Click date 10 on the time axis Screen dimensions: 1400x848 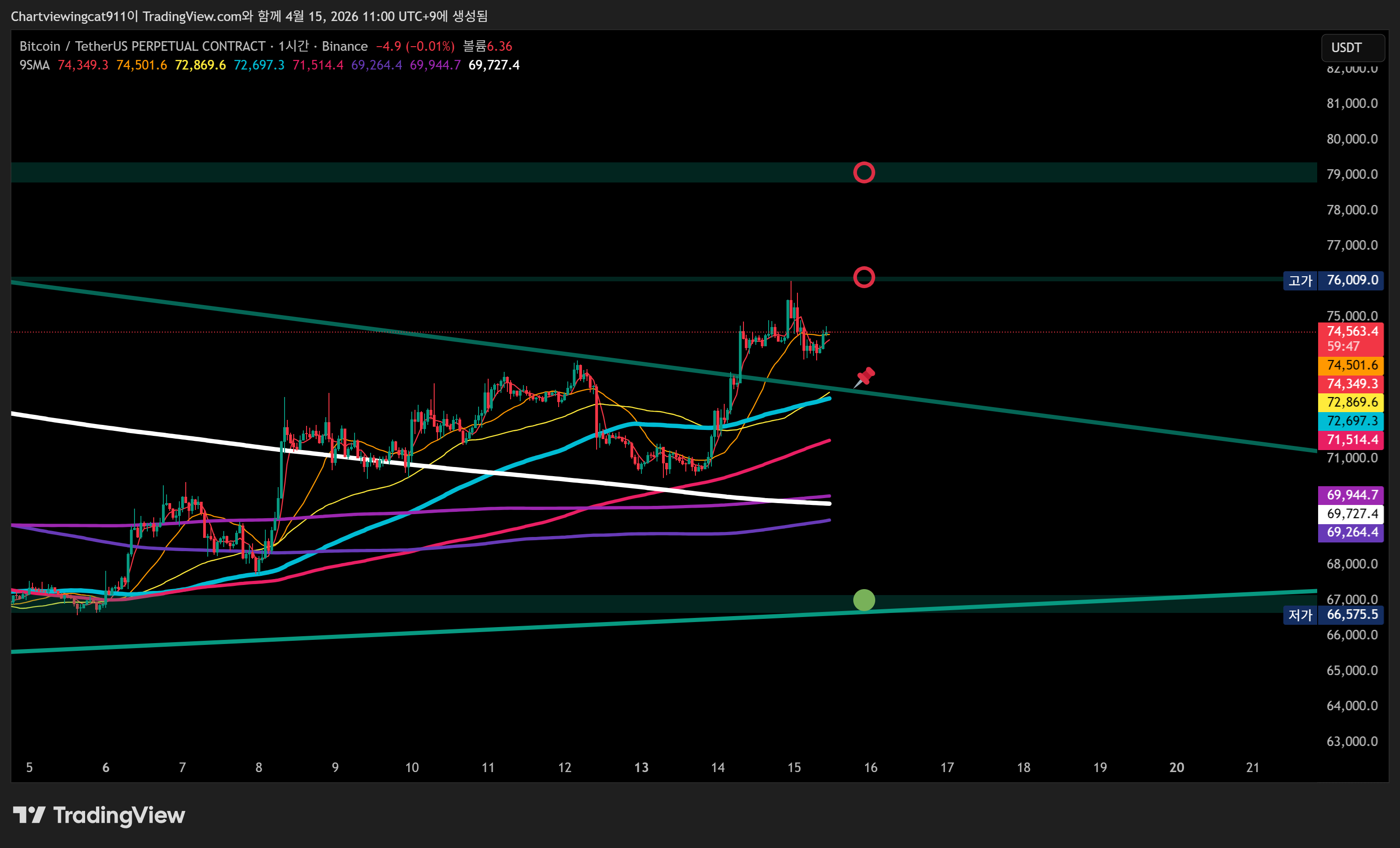[411, 767]
